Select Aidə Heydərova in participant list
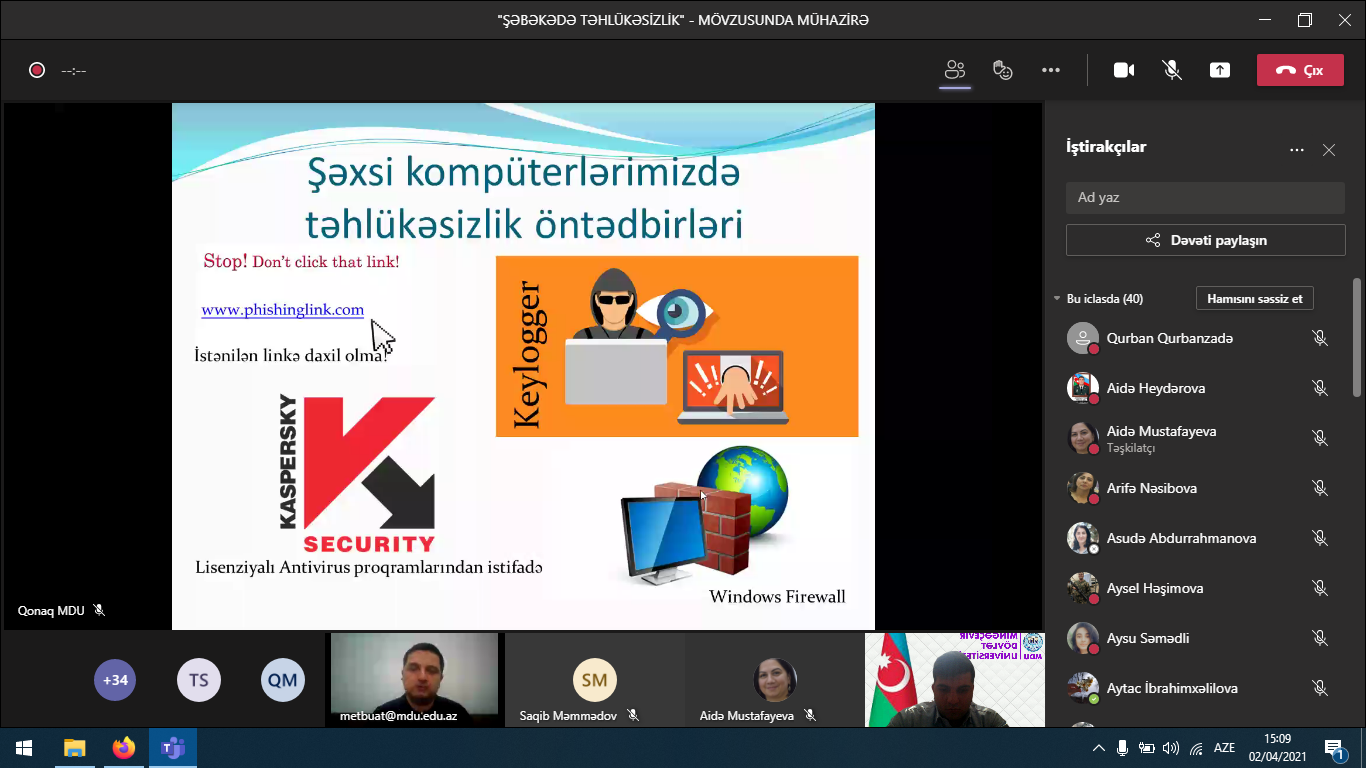Viewport: 1366px width, 768px height. click(1155, 388)
